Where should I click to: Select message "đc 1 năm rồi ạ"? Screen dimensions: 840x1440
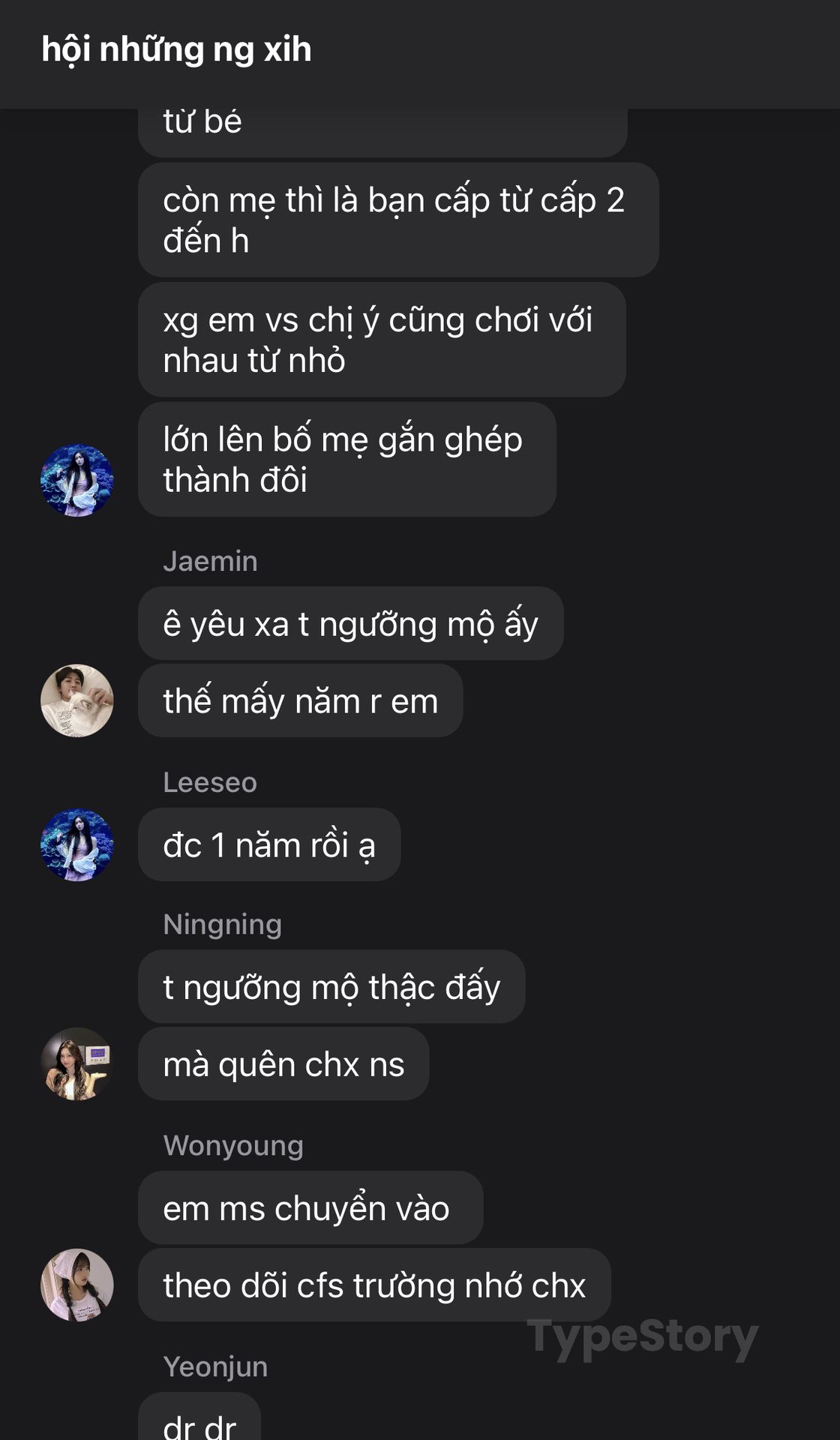[x=269, y=844]
